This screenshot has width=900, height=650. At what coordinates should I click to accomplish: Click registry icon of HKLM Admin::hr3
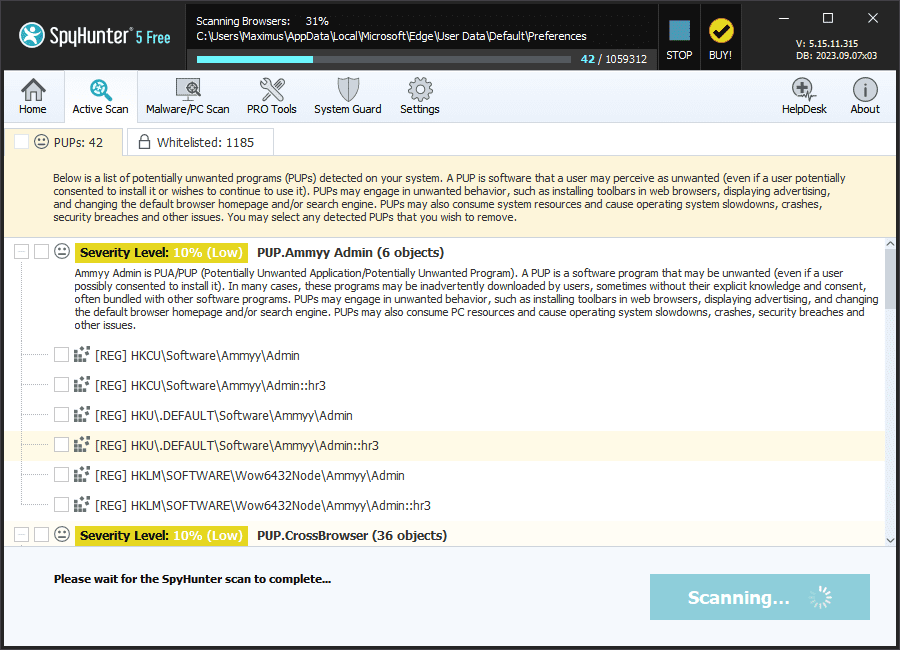click(x=82, y=505)
